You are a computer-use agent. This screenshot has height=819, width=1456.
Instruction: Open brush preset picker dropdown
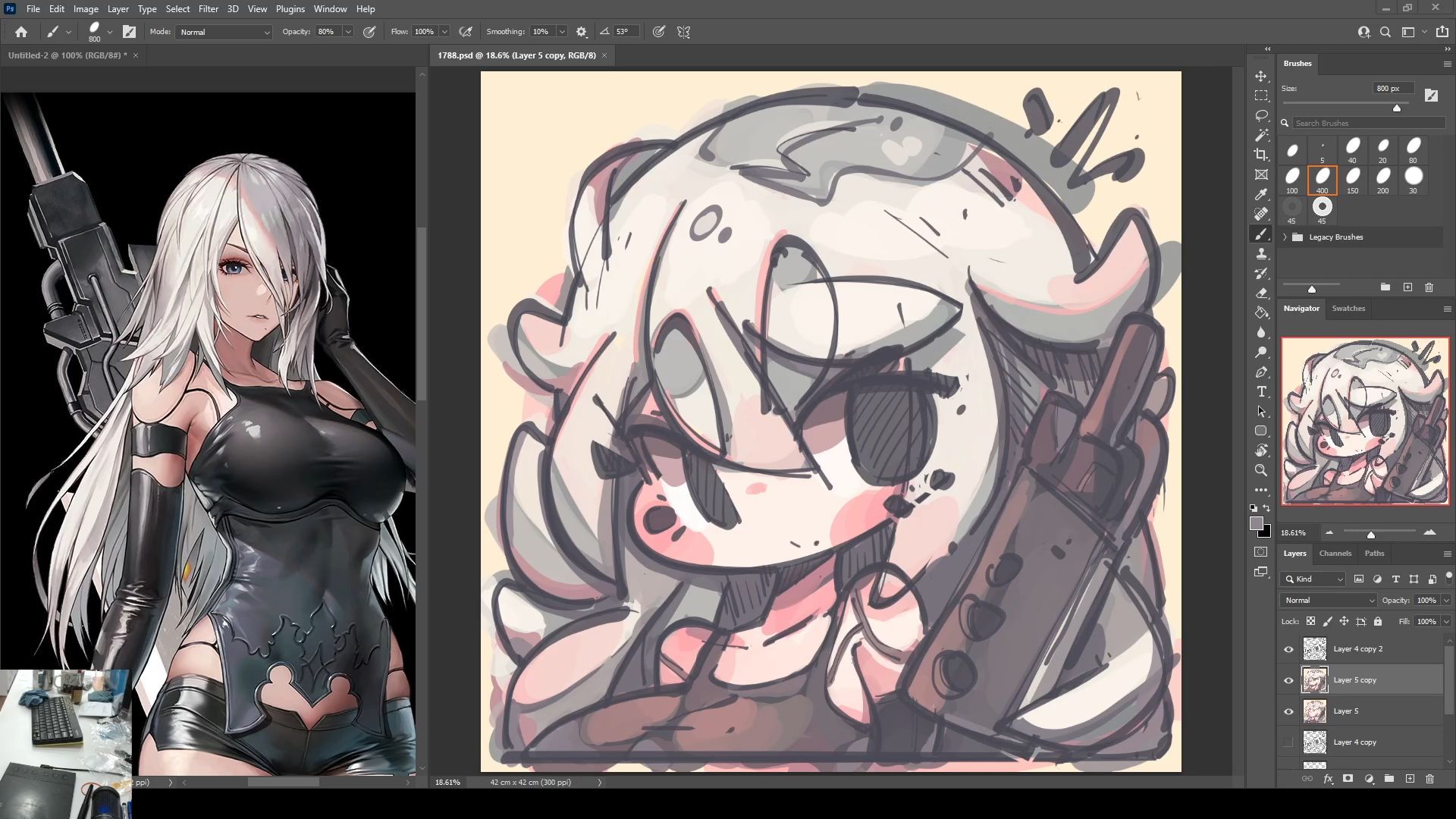click(x=110, y=32)
